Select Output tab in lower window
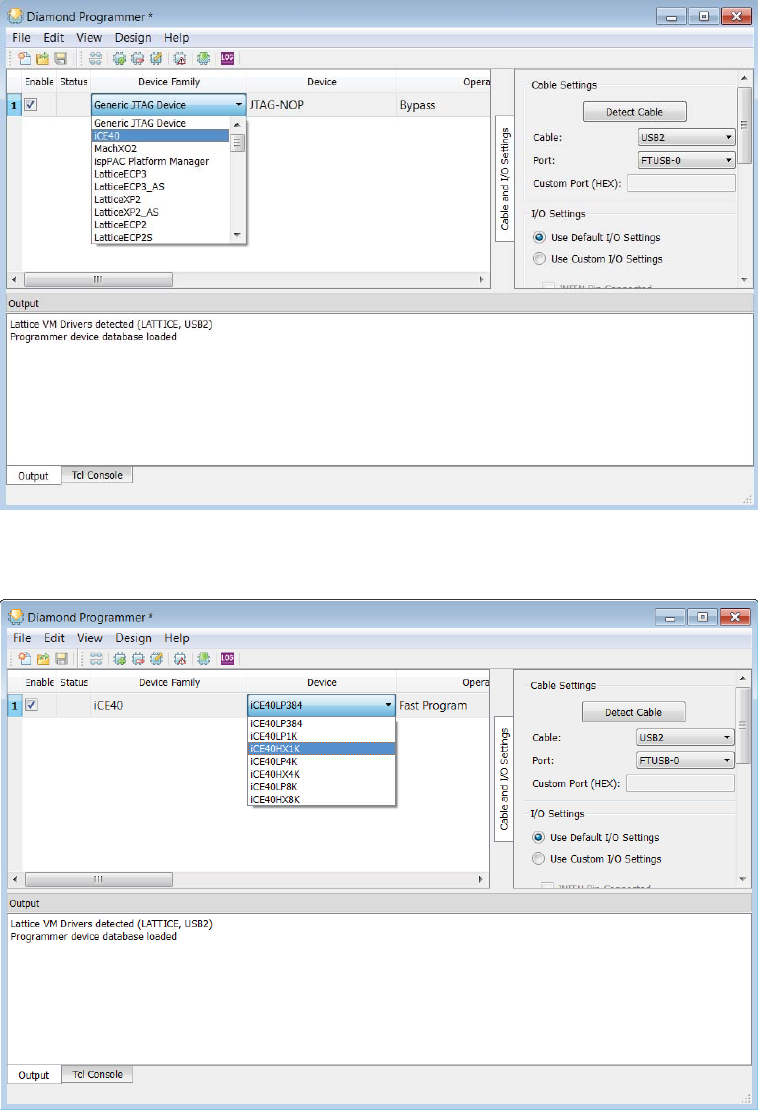758x1110 pixels. [34, 1075]
